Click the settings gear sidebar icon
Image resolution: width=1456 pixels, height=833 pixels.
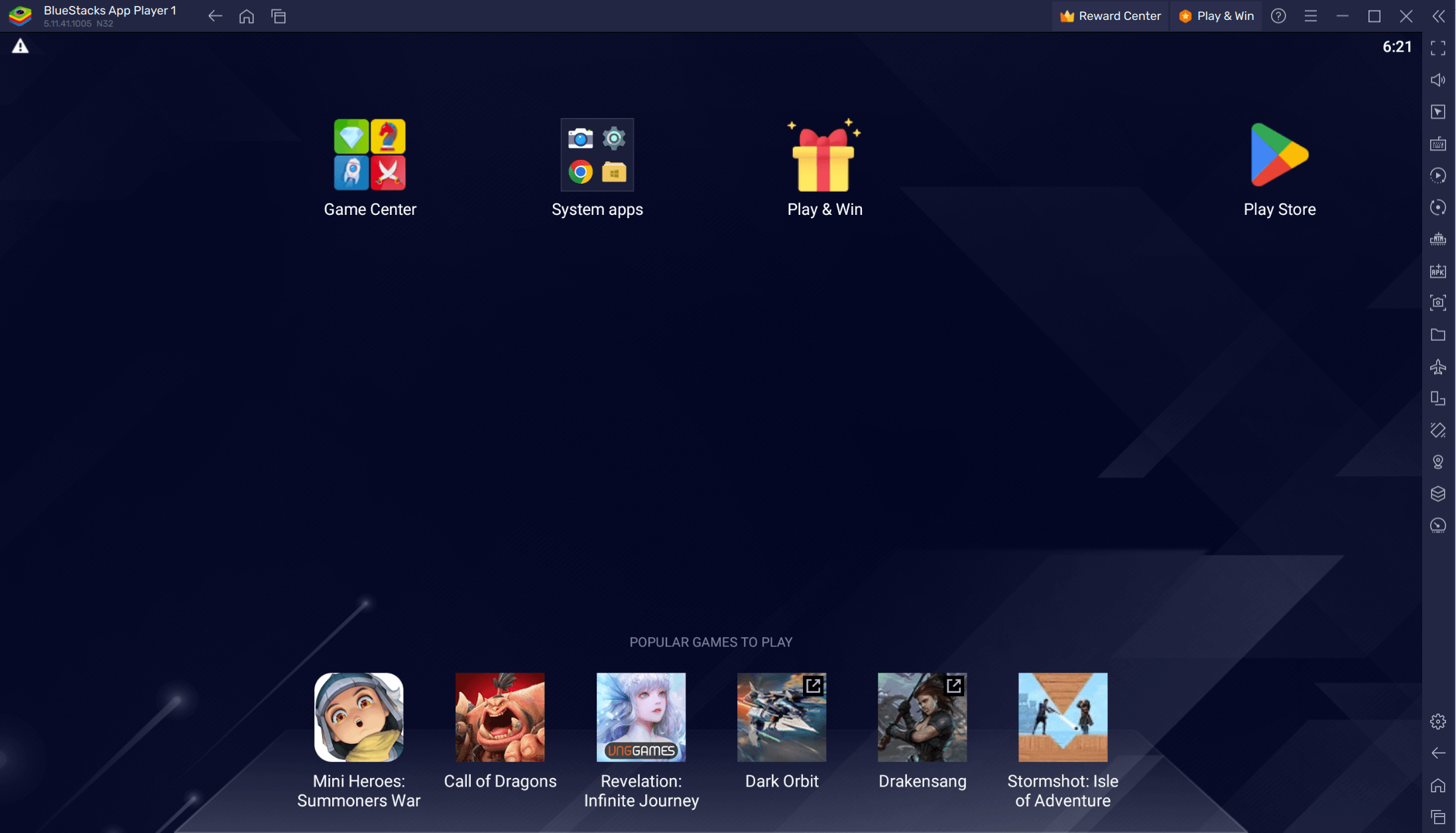point(1438,719)
